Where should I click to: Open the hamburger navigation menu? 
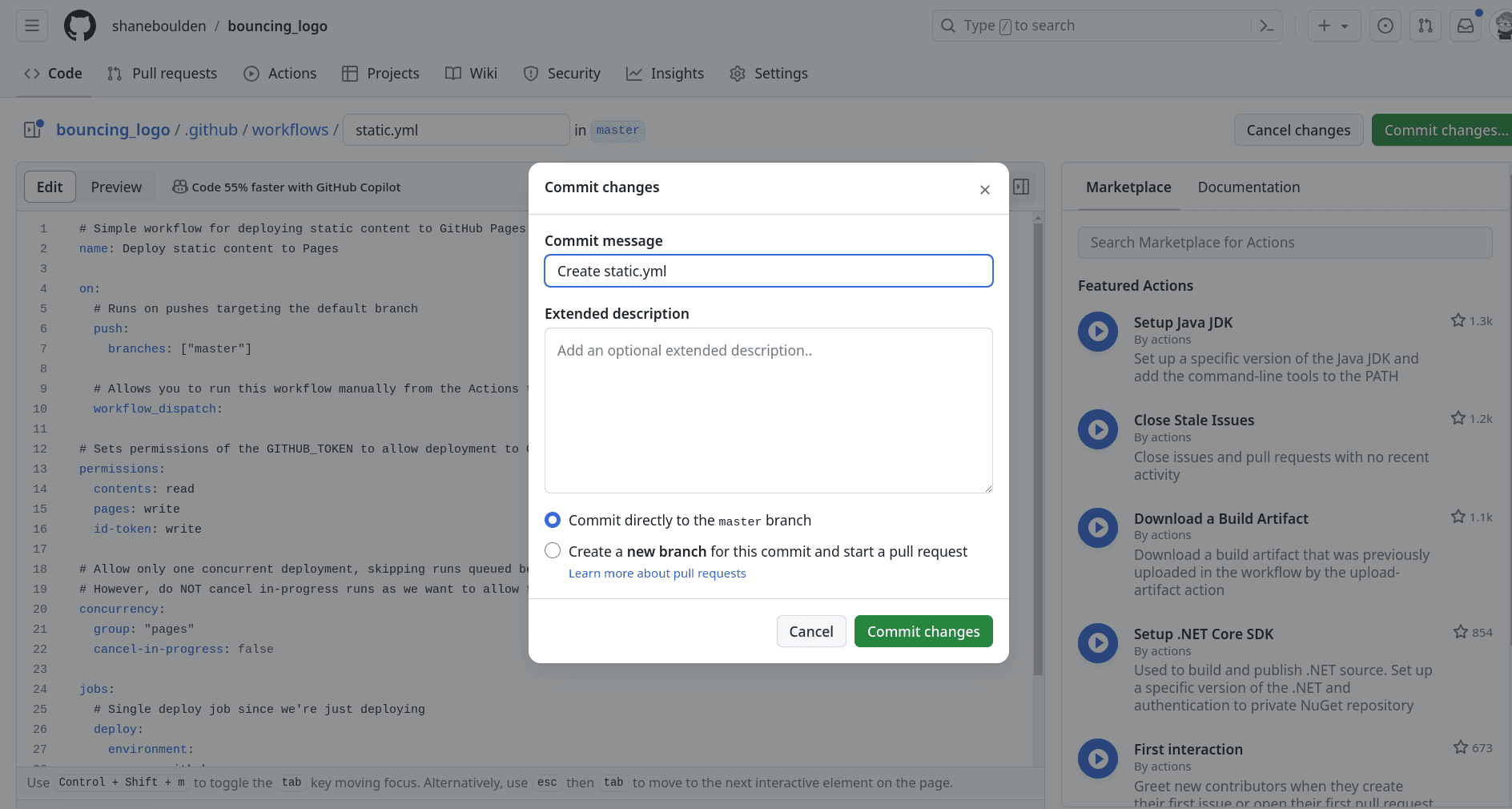click(x=32, y=26)
